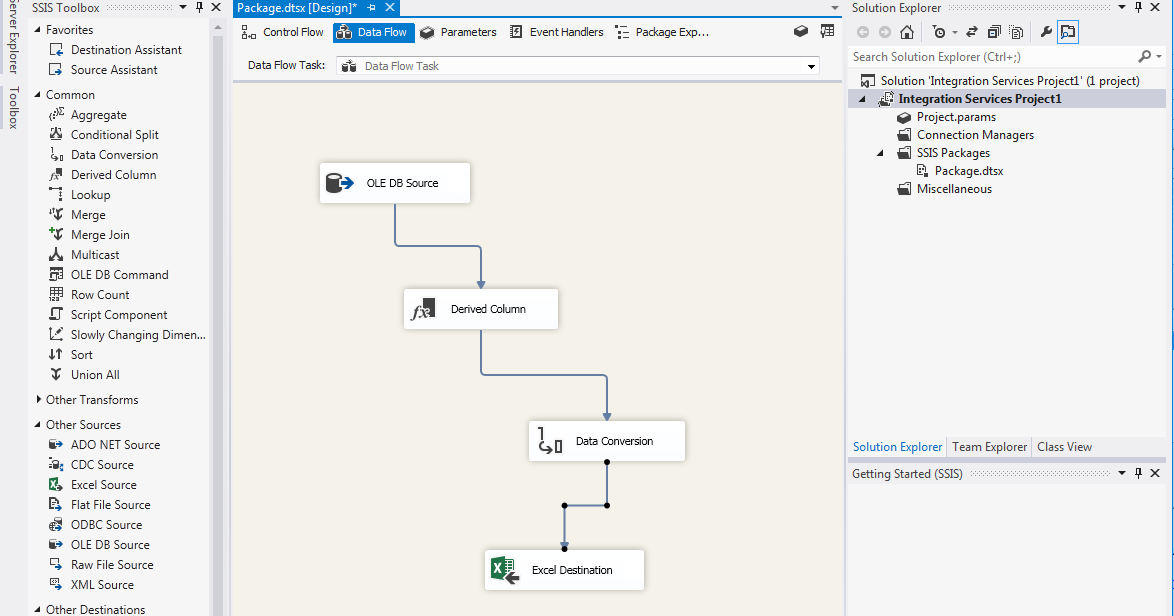Image resolution: width=1174 pixels, height=616 pixels.
Task: Toggle auto-hide pin on SSIS Toolbox
Action: pyautogui.click(x=200, y=7)
